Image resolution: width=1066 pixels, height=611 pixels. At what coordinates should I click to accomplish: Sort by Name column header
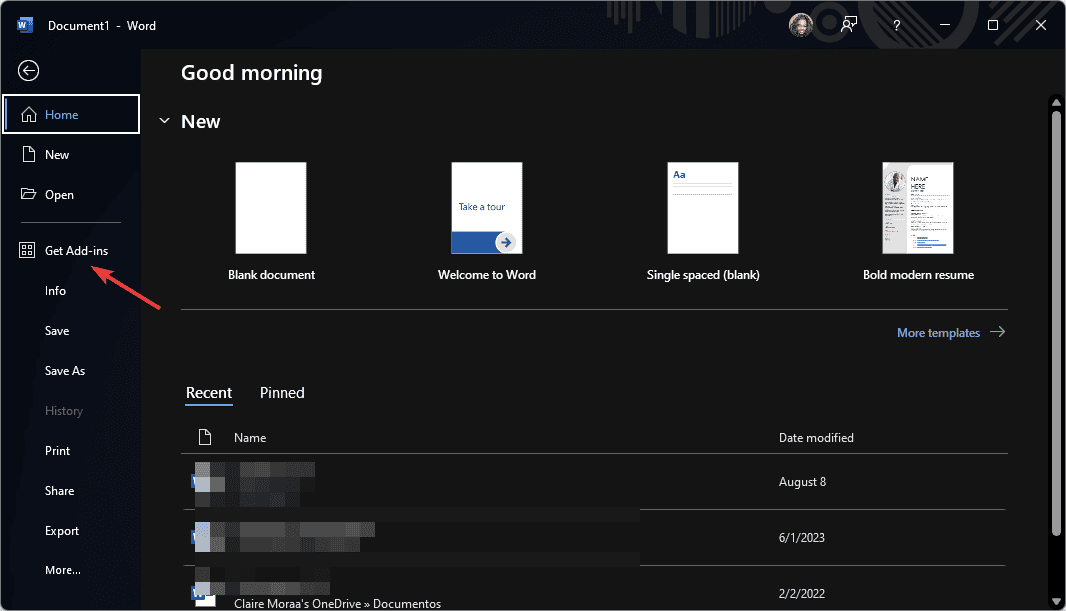250,438
